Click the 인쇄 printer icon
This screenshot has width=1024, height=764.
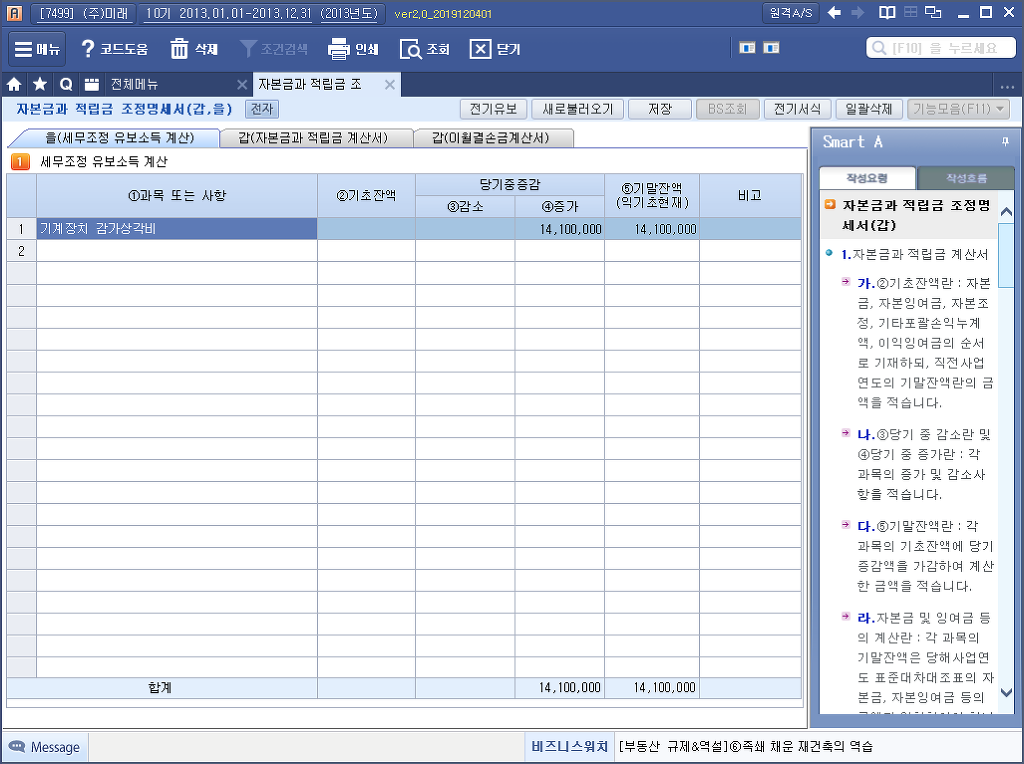[339, 49]
